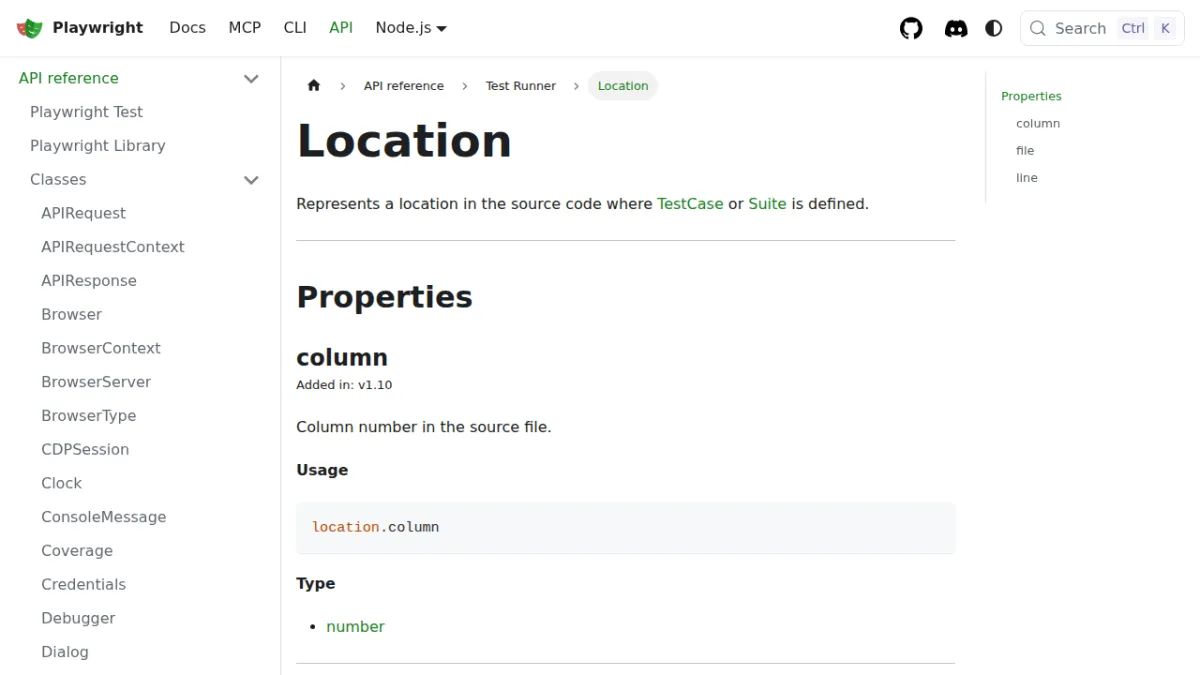Screen dimensions: 1200x675
Task: Toggle dark and light mode
Action: [994, 28]
